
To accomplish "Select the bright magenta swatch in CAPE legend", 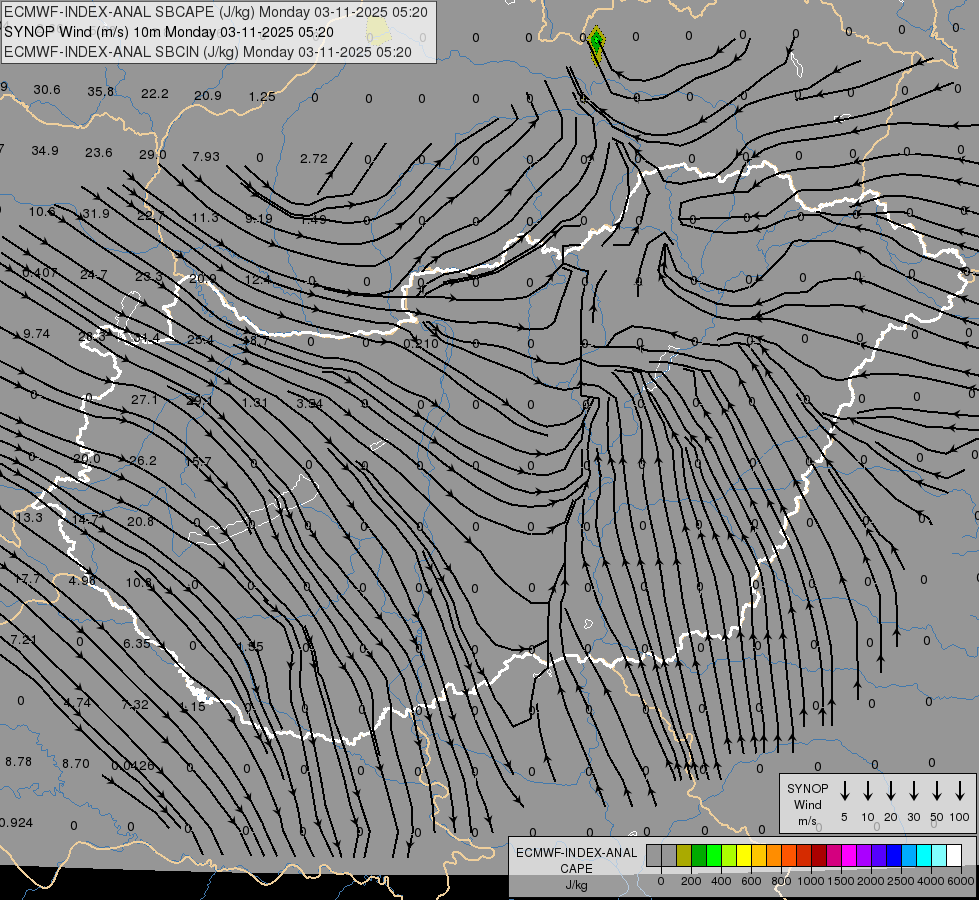I will tap(849, 855).
